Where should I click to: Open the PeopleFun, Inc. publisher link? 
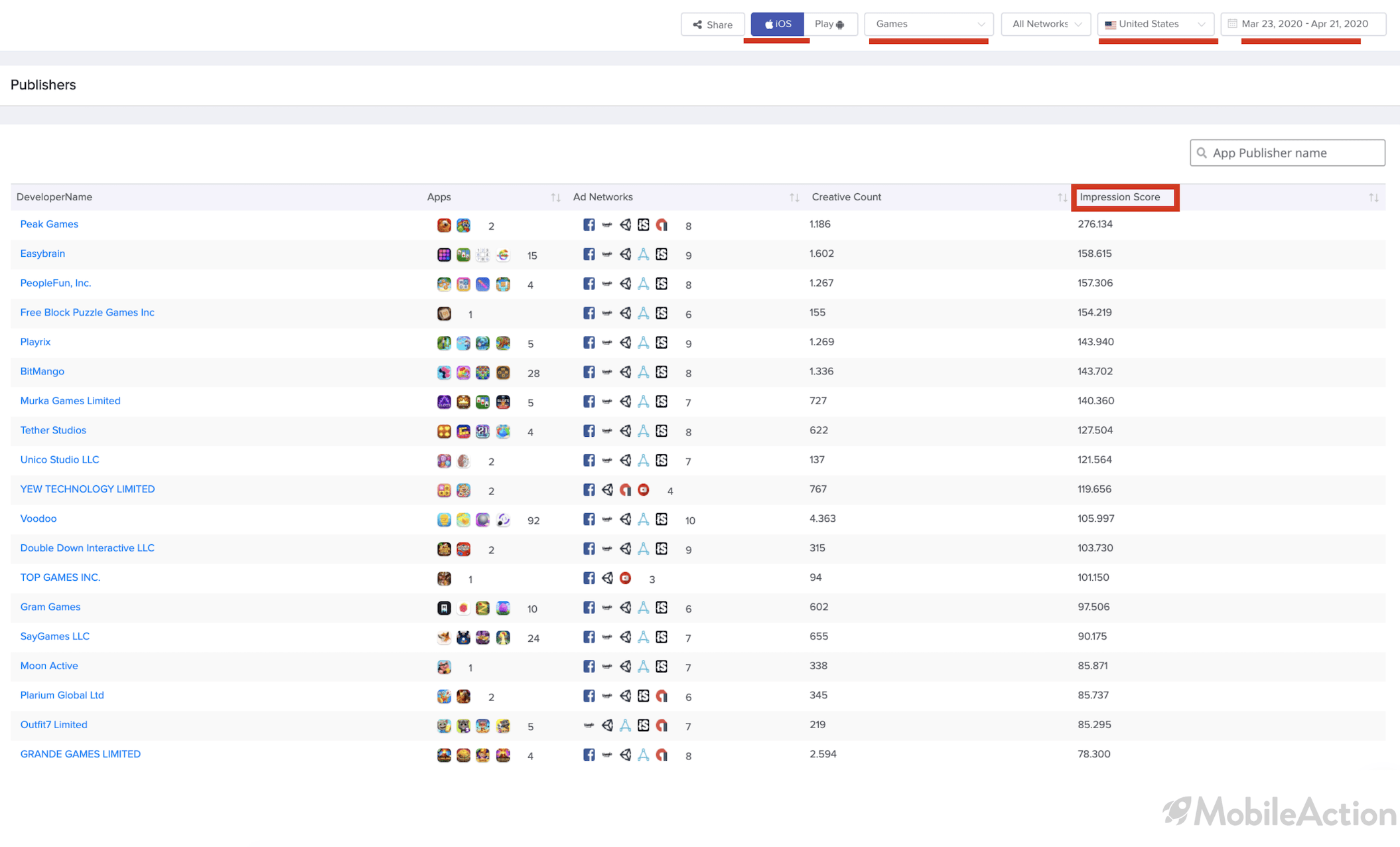pos(56,283)
